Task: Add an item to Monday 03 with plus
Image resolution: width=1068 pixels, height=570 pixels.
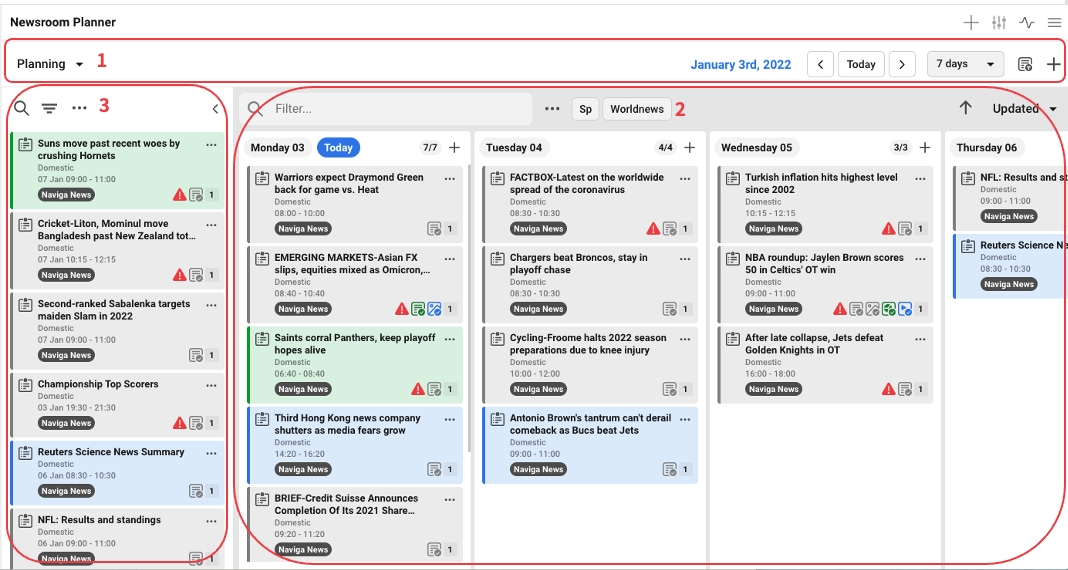Action: coord(455,148)
